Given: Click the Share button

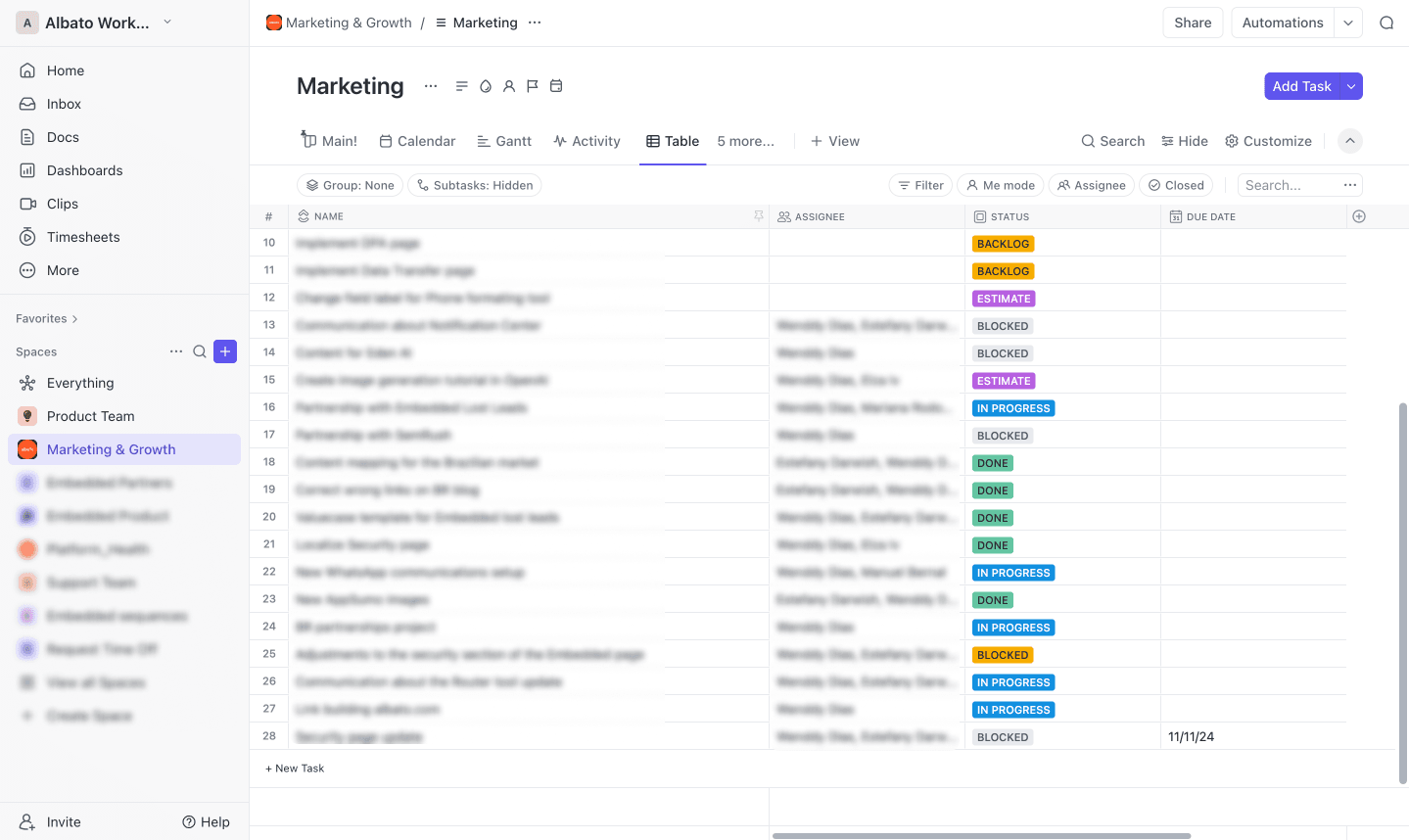Looking at the screenshot, I should 1193,23.
